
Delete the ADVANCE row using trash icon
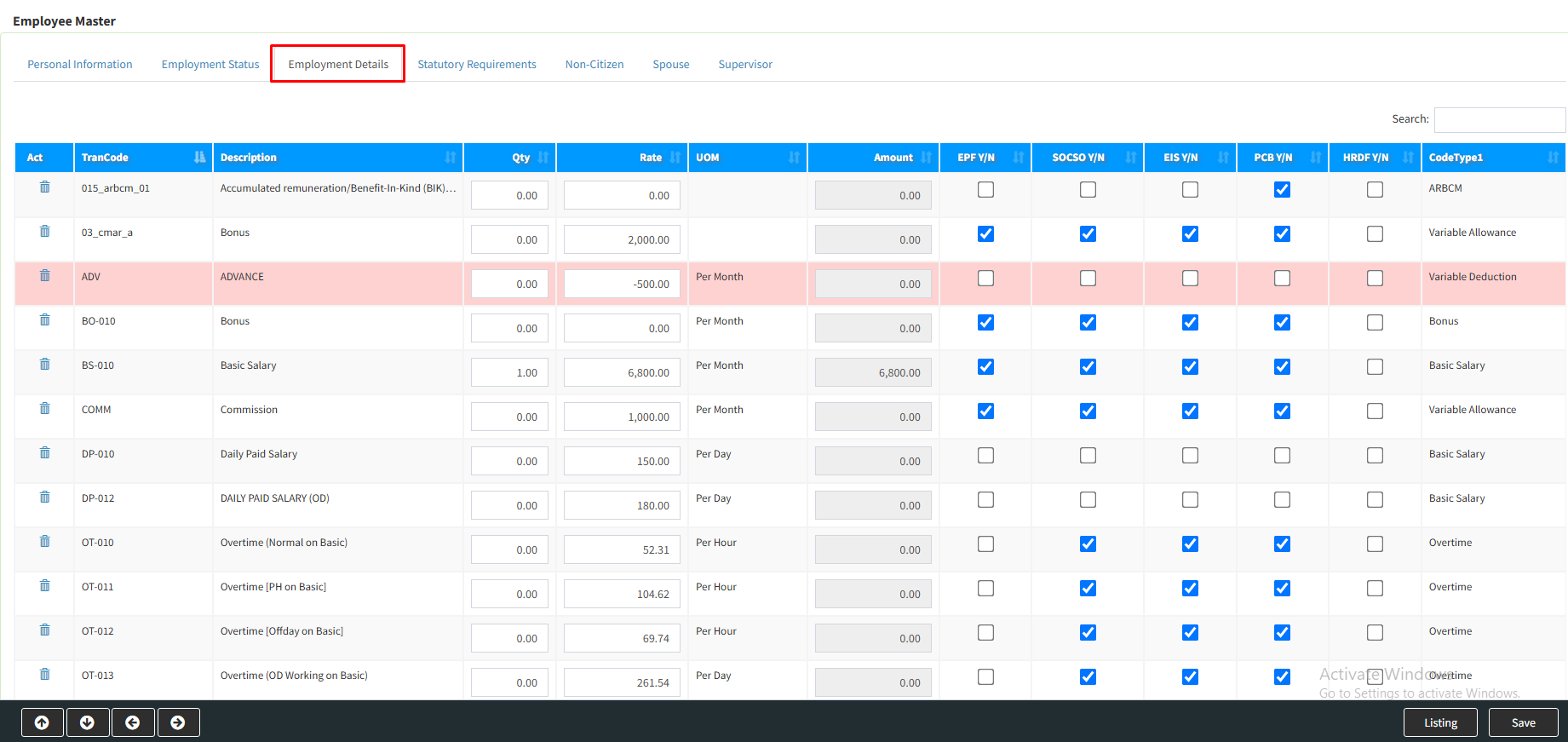click(45, 275)
